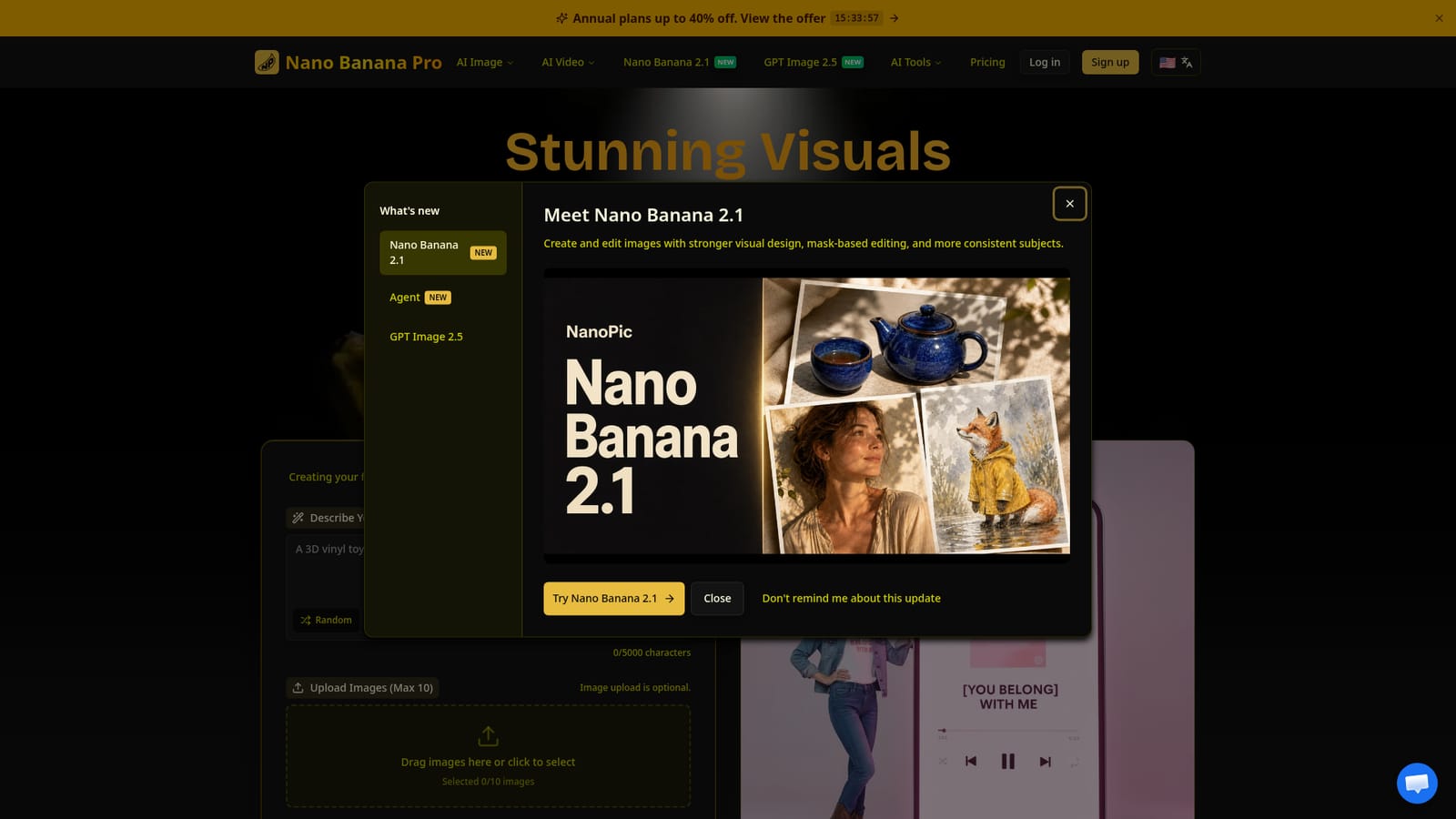Click the Close button in dialog
The width and height of the screenshot is (1456, 819).
click(x=717, y=599)
